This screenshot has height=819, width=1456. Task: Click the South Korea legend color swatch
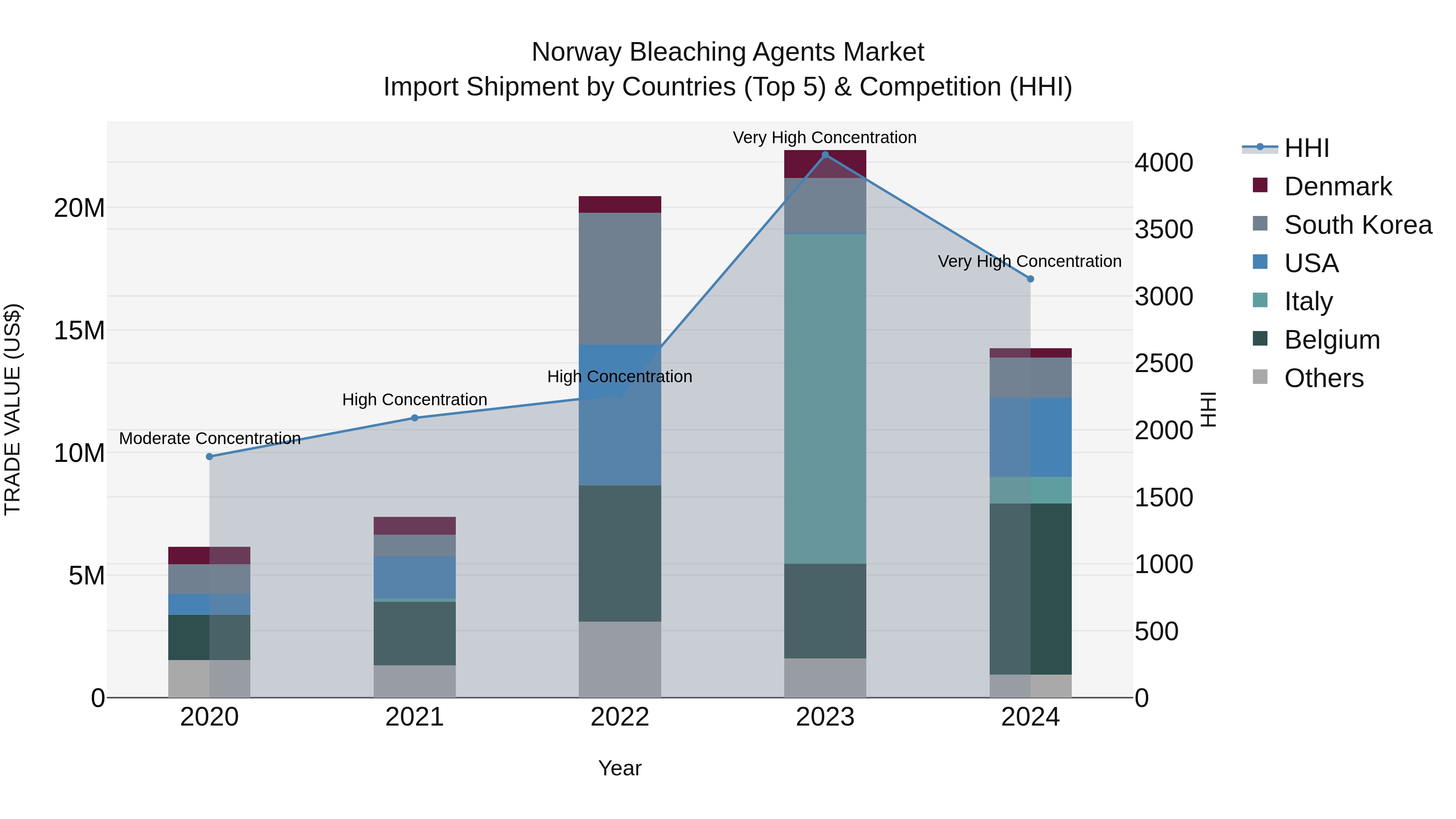tap(1260, 224)
